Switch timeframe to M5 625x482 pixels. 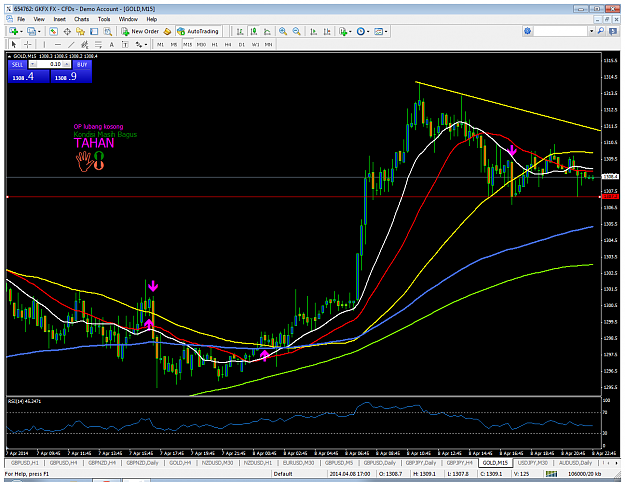click(x=174, y=45)
